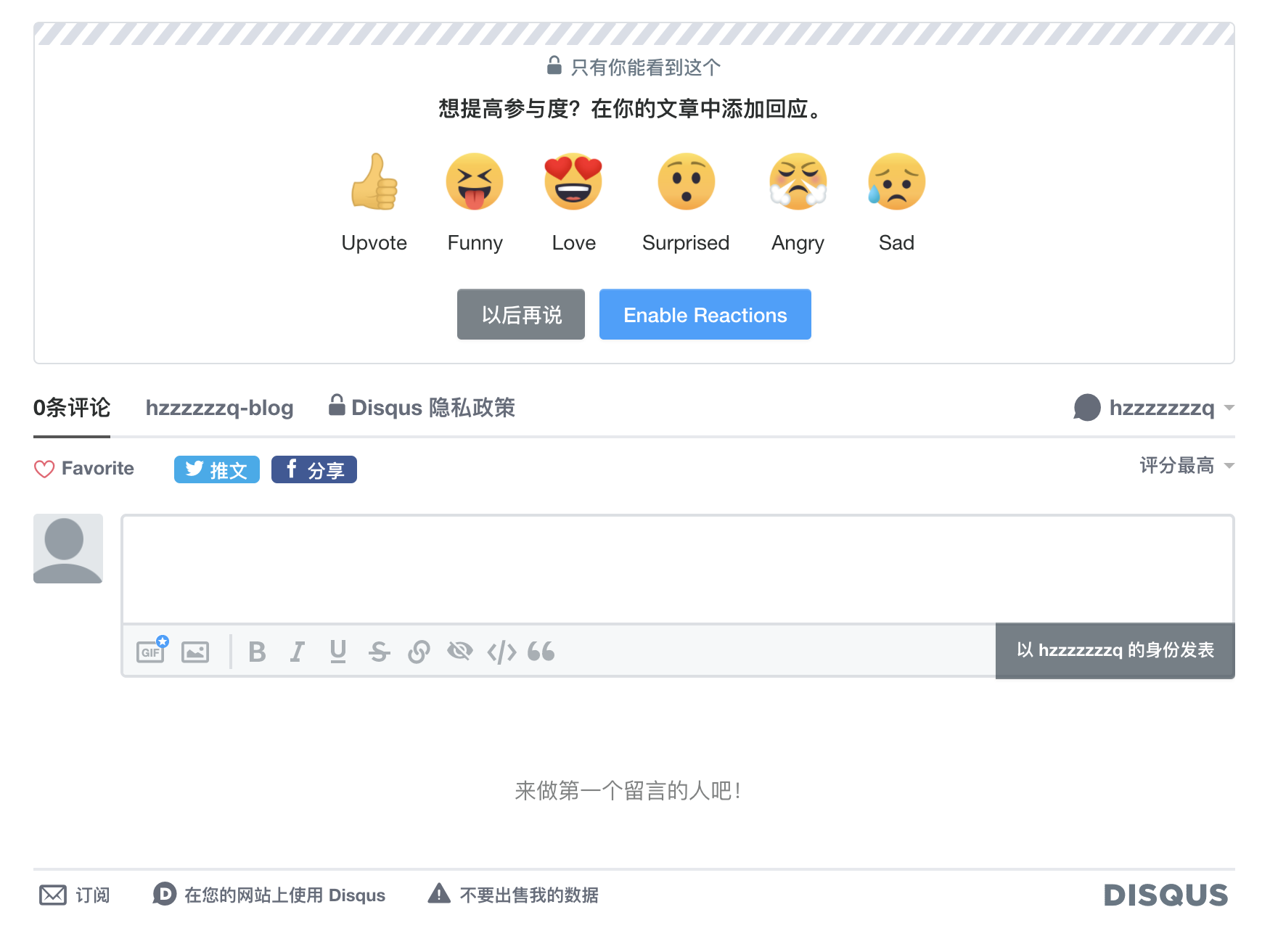Image resolution: width=1270 pixels, height=952 pixels.
Task: Toggle strikethrough formatting in the comment editor
Action: pyautogui.click(x=379, y=652)
